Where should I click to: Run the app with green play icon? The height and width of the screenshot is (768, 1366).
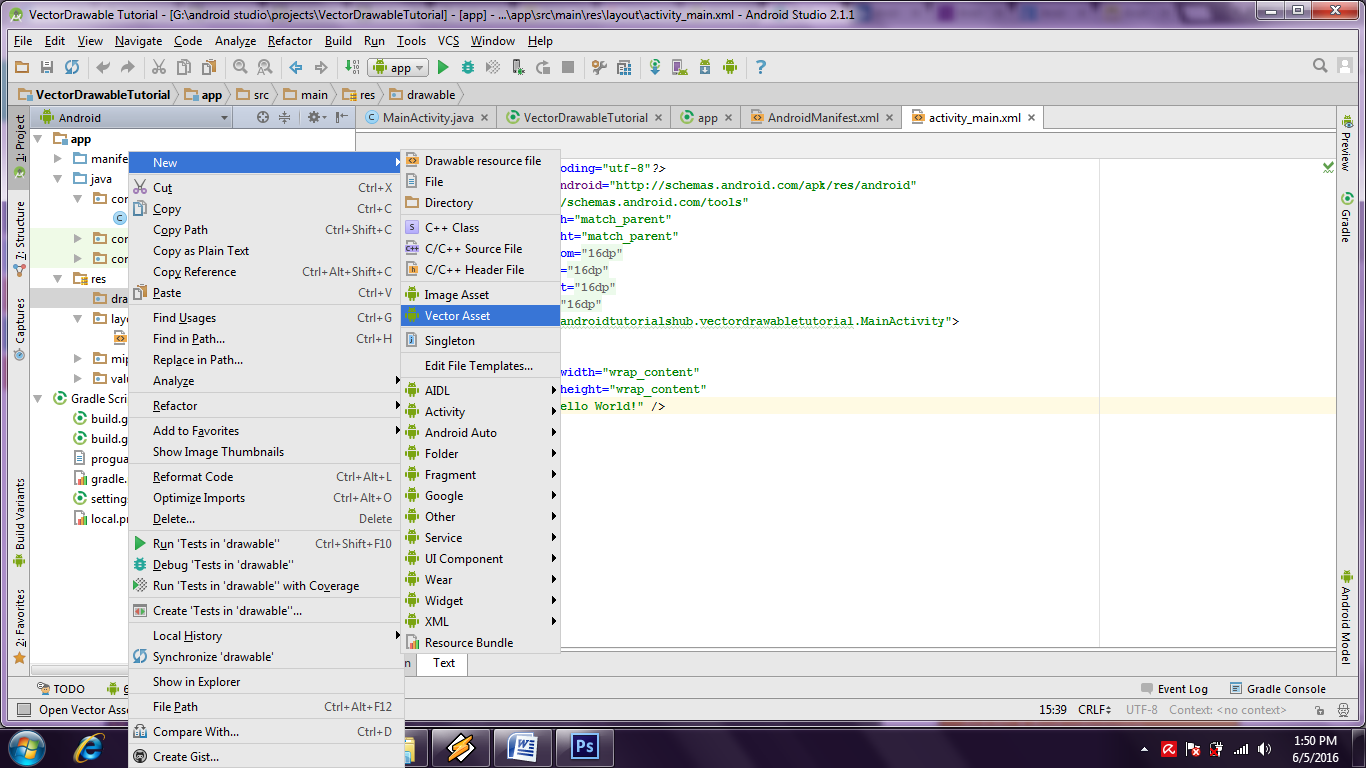click(x=443, y=67)
